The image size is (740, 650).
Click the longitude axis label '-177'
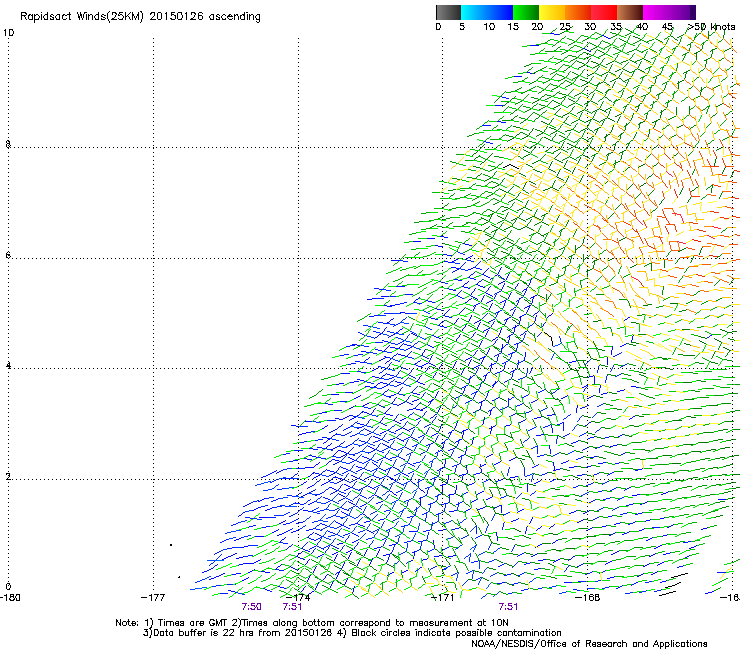[153, 597]
